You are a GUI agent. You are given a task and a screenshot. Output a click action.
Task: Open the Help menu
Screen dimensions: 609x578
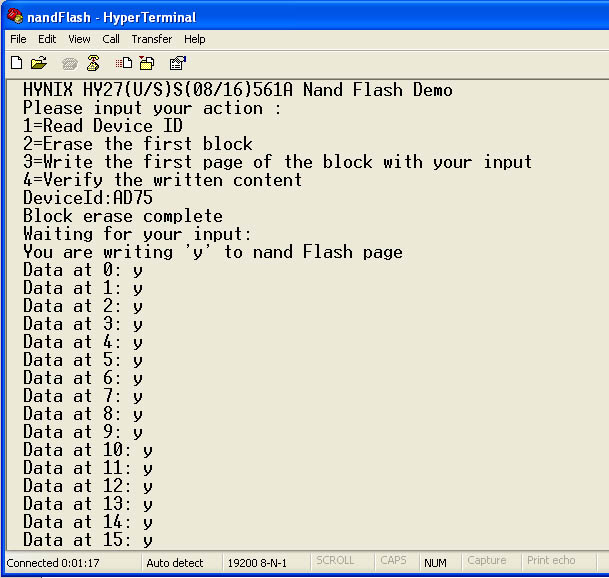pos(195,39)
